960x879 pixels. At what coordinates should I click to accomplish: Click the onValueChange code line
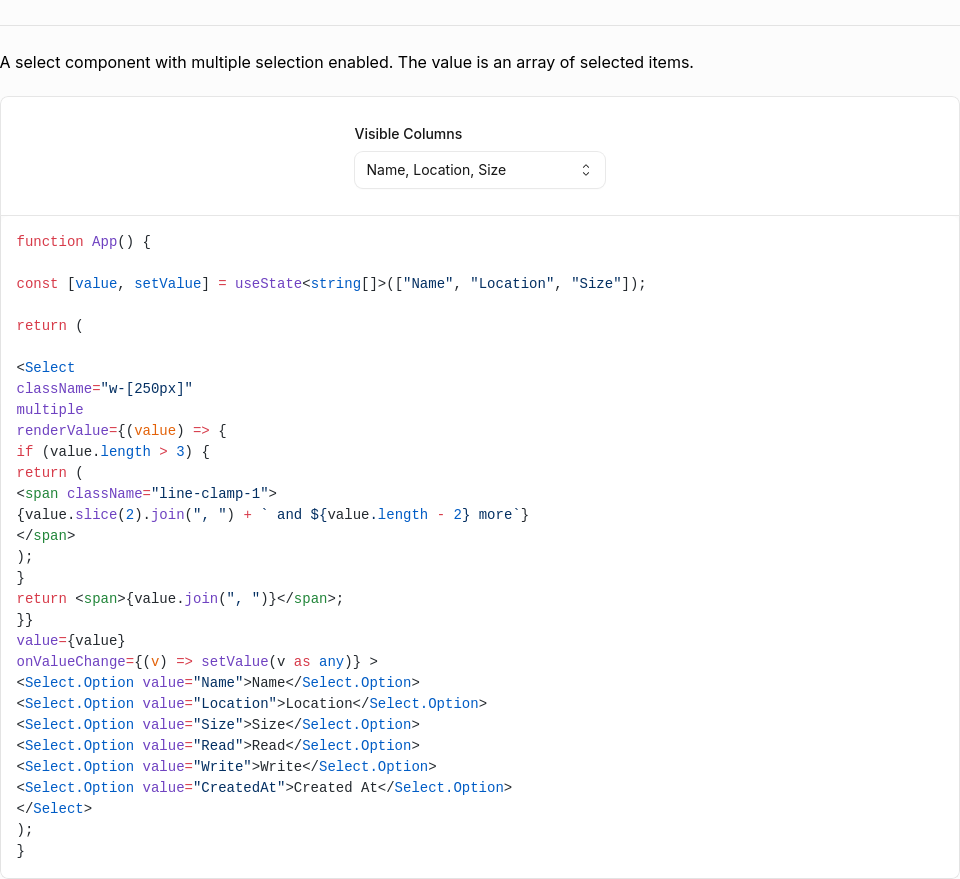[197, 662]
